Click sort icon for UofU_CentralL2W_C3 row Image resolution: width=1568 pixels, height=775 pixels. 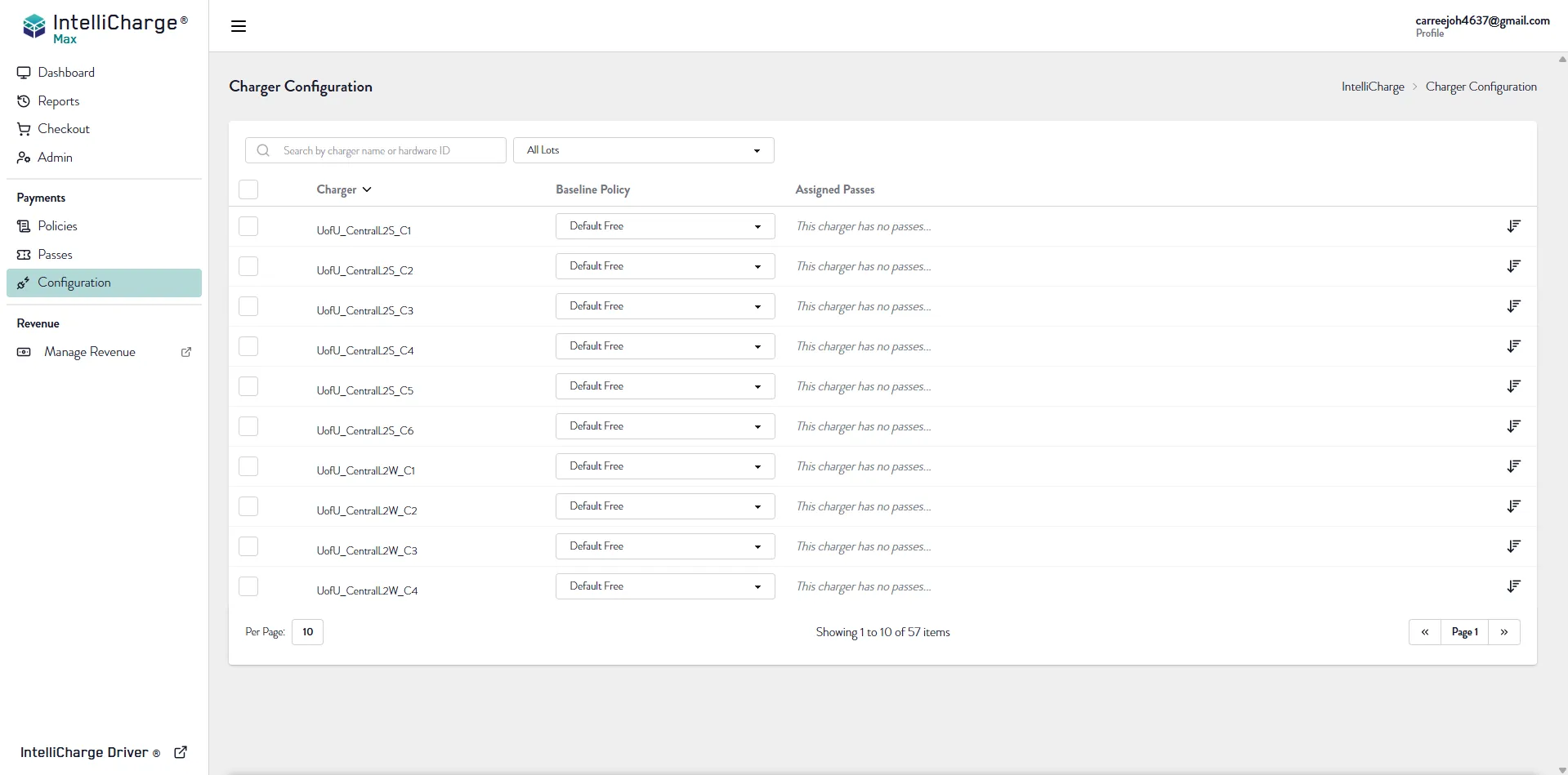[1513, 546]
